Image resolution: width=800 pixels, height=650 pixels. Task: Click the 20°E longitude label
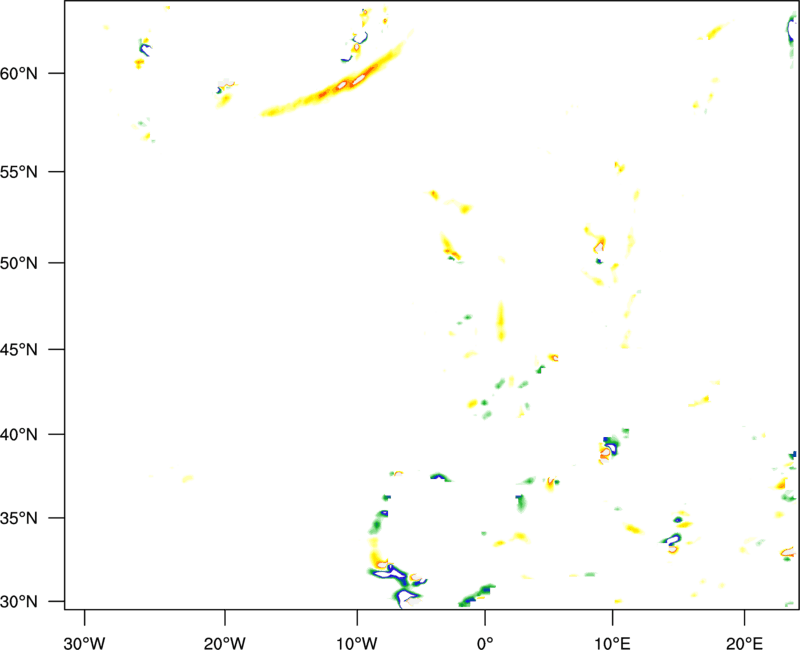744,643
